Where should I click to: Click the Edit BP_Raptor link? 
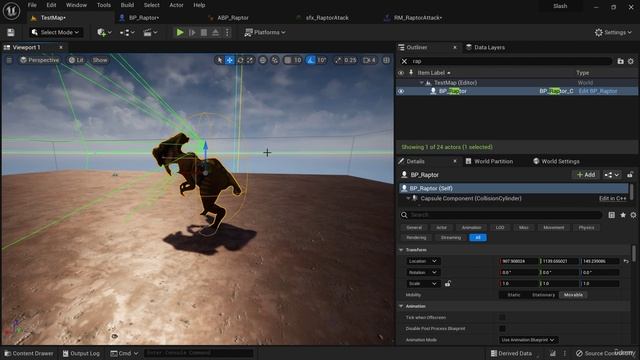(598, 91)
